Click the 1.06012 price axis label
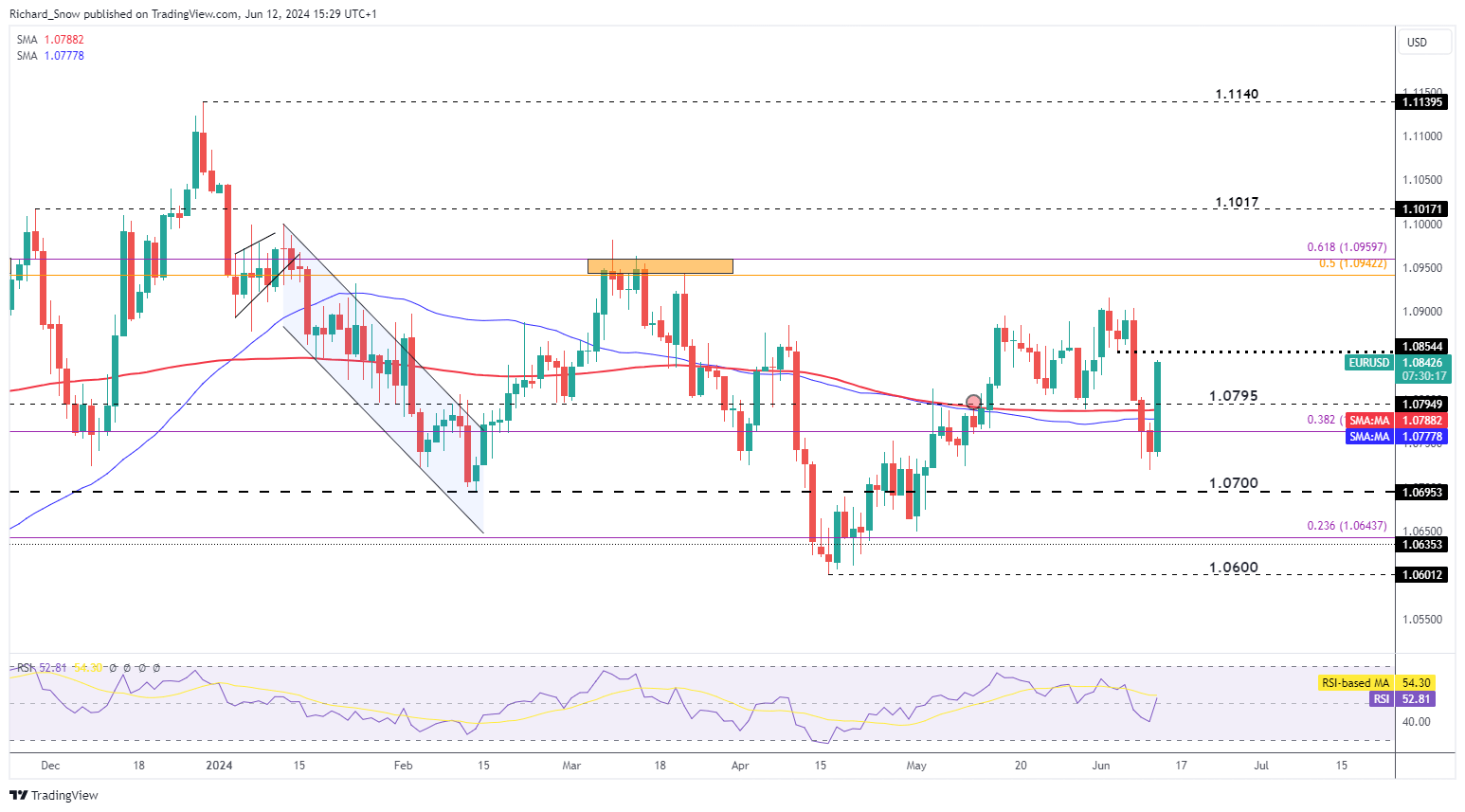Screen dimensions: 1465x812 click(x=1421, y=574)
